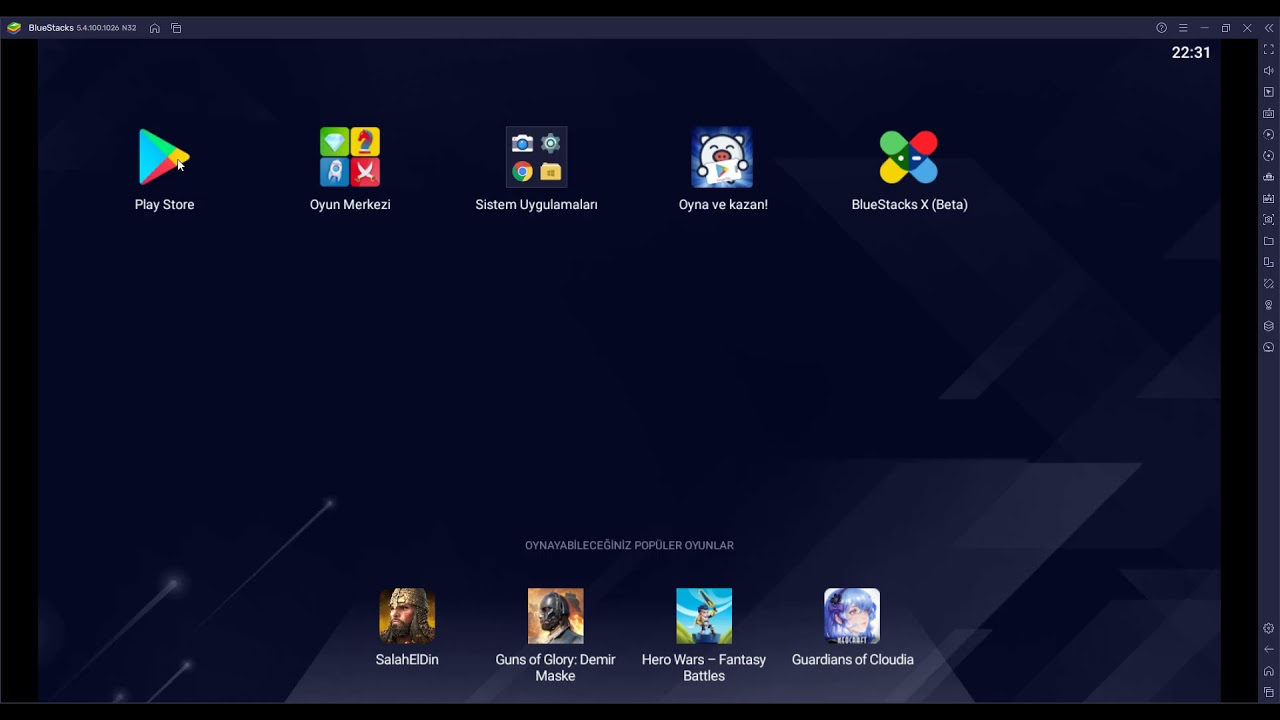This screenshot has width=1280, height=720.
Task: Click the install APK icon in sidebar
Action: (1269, 198)
